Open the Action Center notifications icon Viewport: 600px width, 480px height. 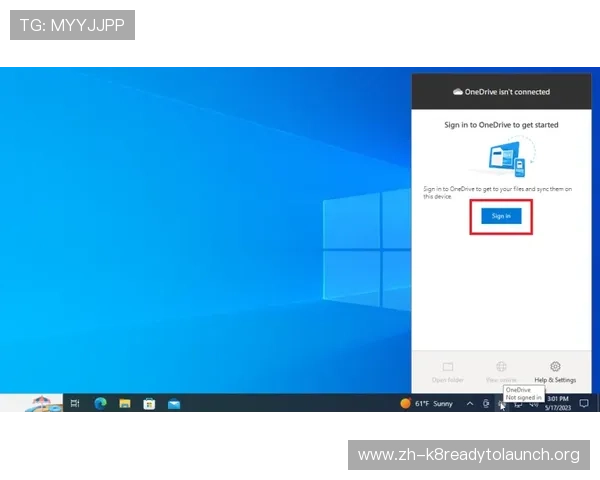point(584,403)
